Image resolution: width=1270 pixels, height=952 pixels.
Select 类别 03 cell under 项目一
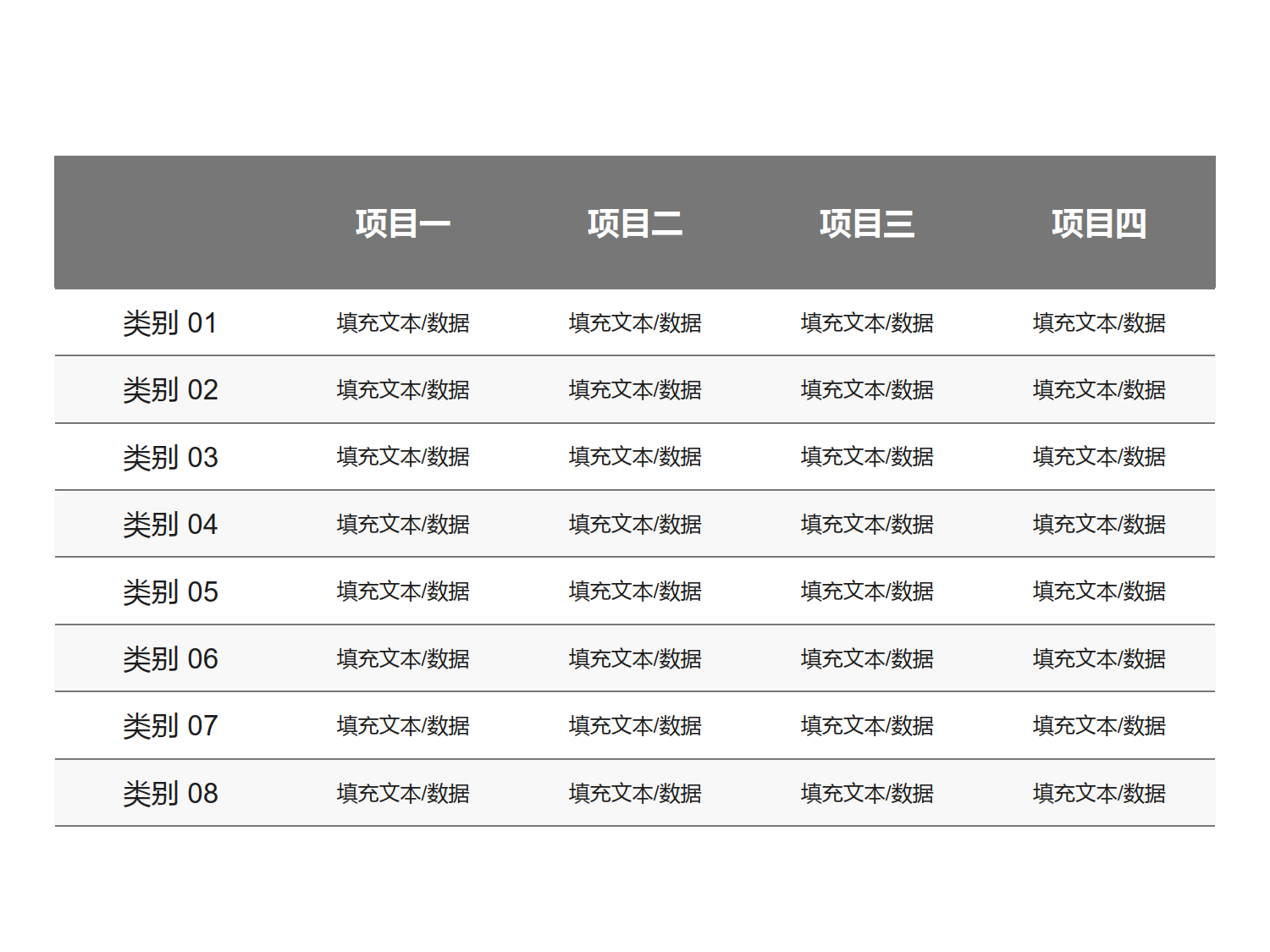click(403, 456)
